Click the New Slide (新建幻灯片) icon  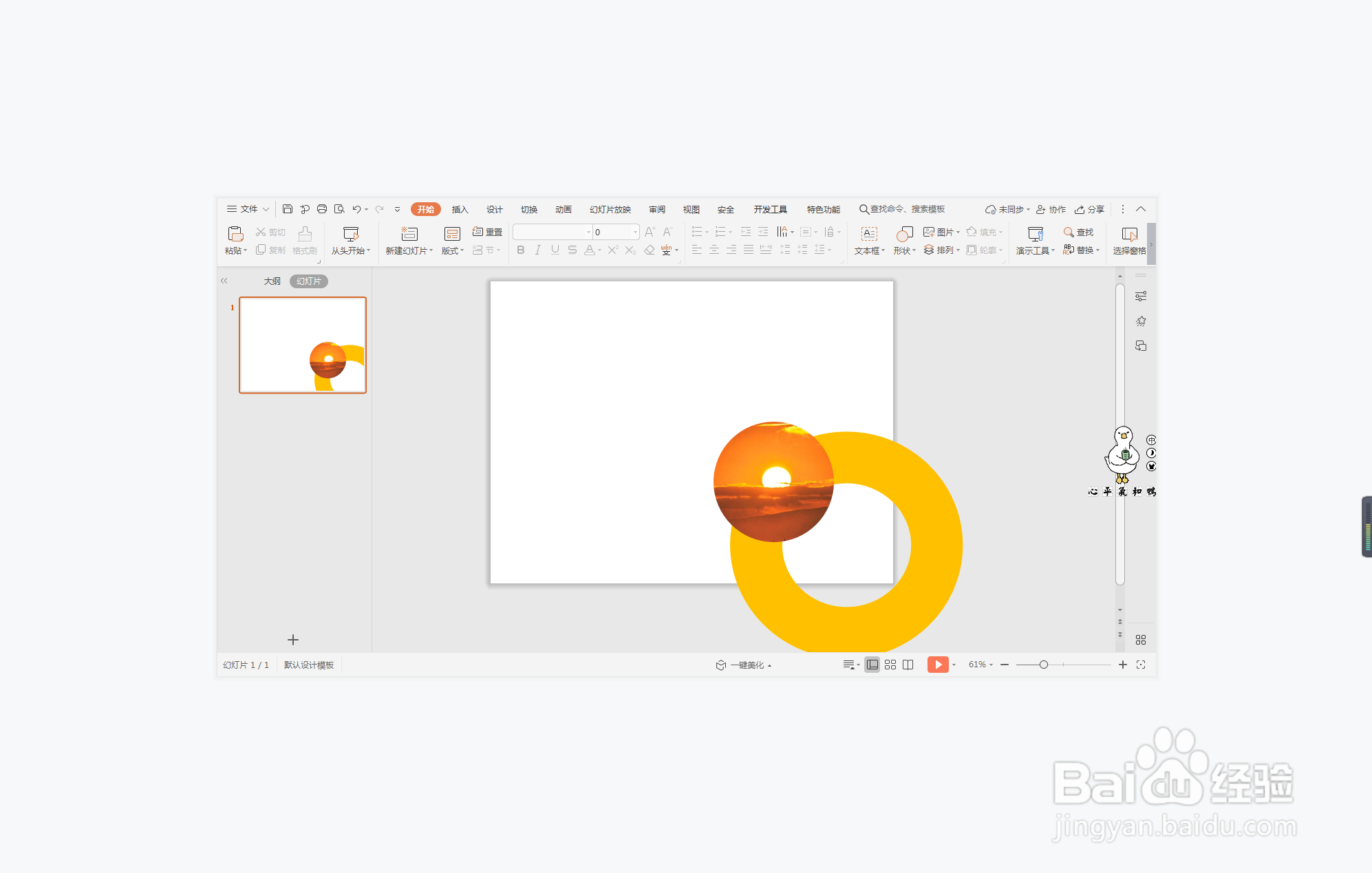coord(409,234)
